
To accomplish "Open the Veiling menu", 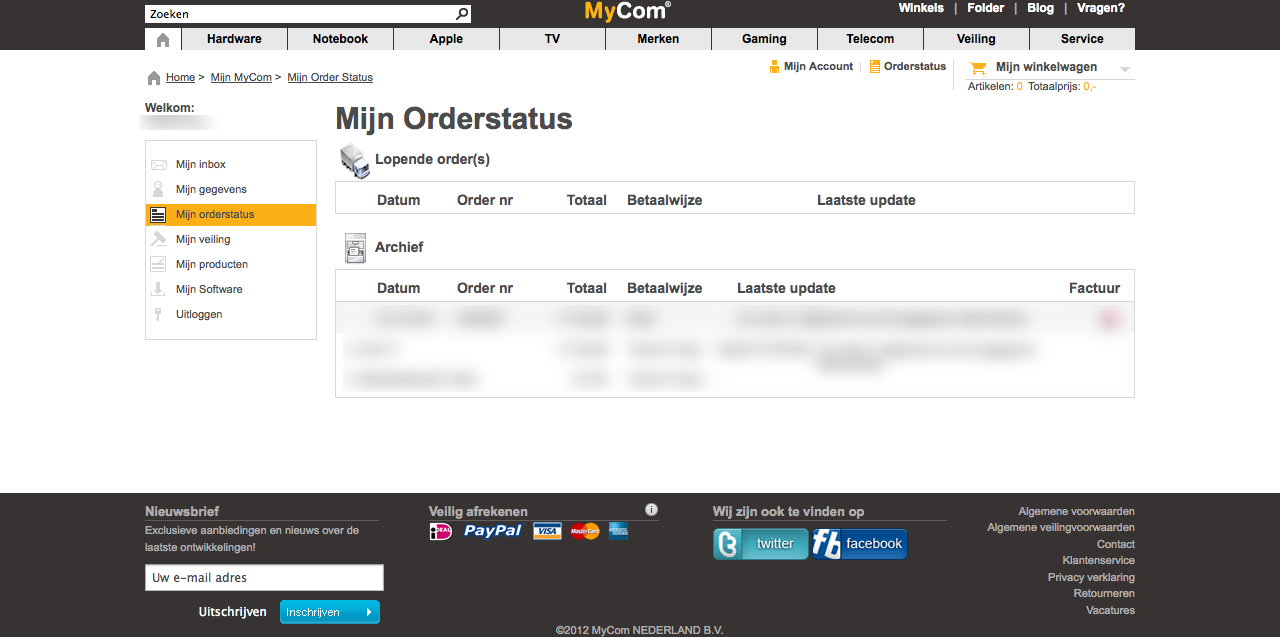I will tap(976, 39).
